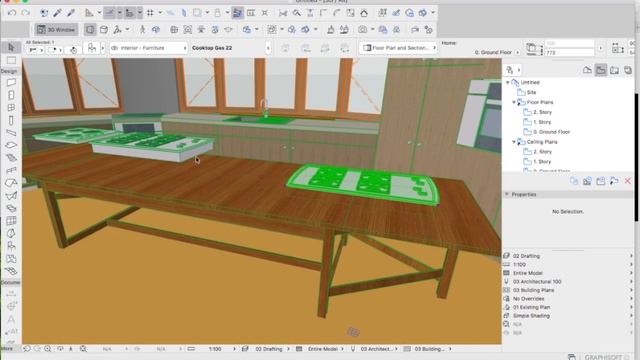Screen dimensions: 640x360
Task: Inject parameters with syringe icon
Action: [x=71, y=13]
